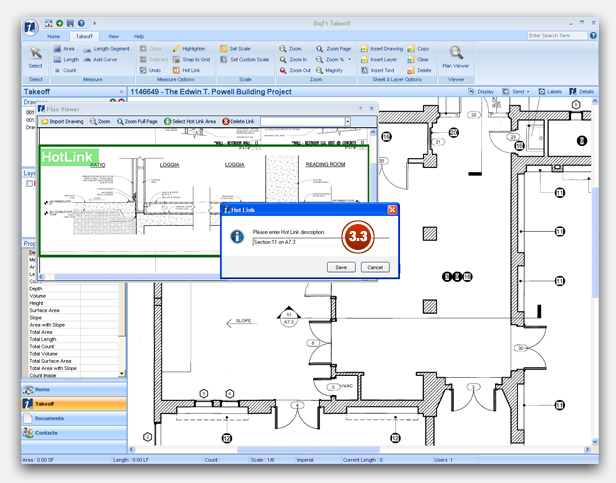
Task: Click 'Scale : 1/8' in the status bar
Action: (262, 460)
